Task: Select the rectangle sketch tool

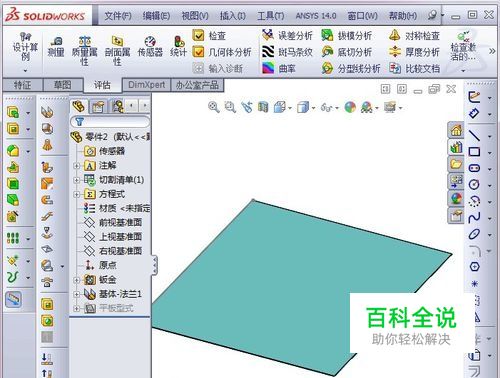Action: 474,152
